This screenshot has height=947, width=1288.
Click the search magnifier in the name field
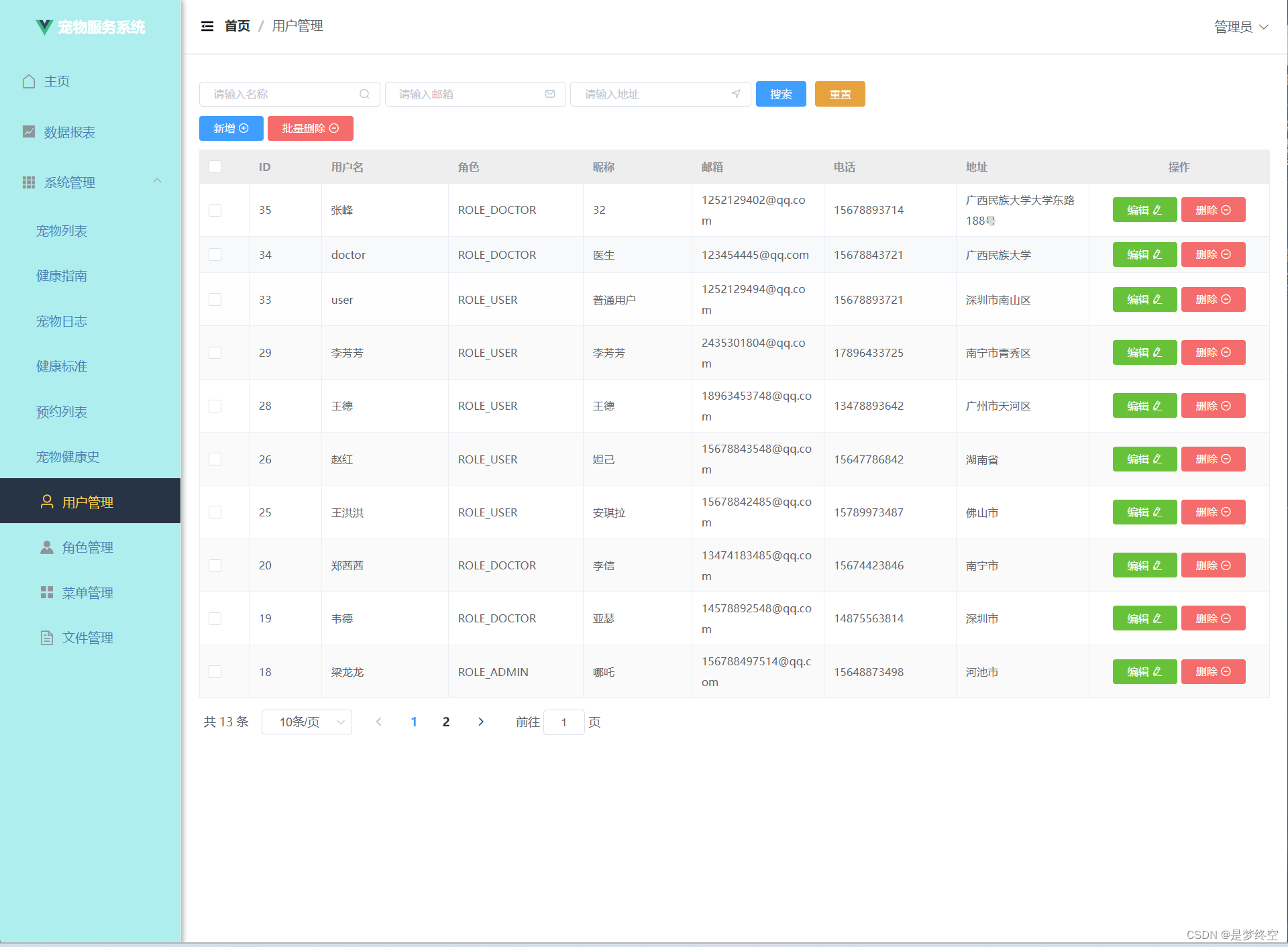[364, 94]
